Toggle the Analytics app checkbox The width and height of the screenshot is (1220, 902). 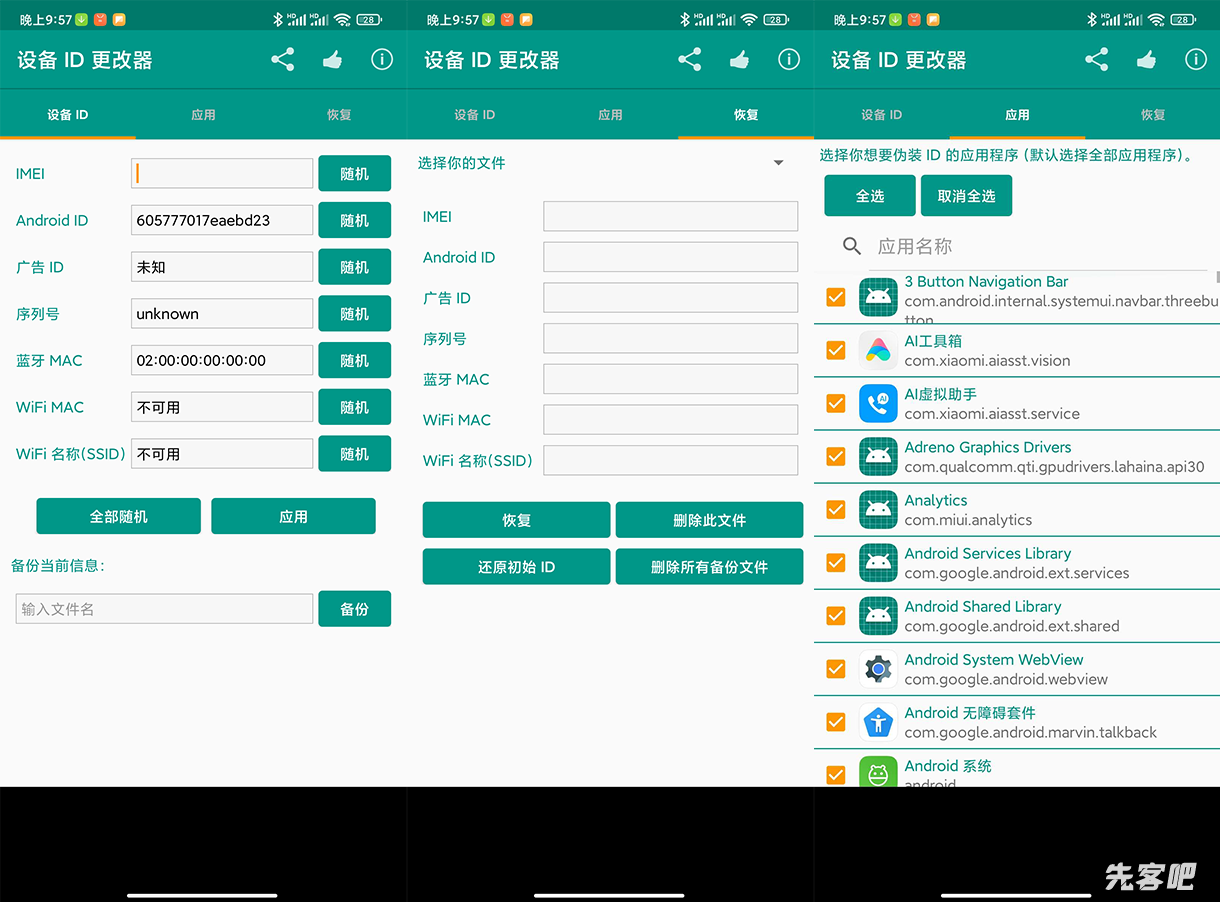[836, 510]
